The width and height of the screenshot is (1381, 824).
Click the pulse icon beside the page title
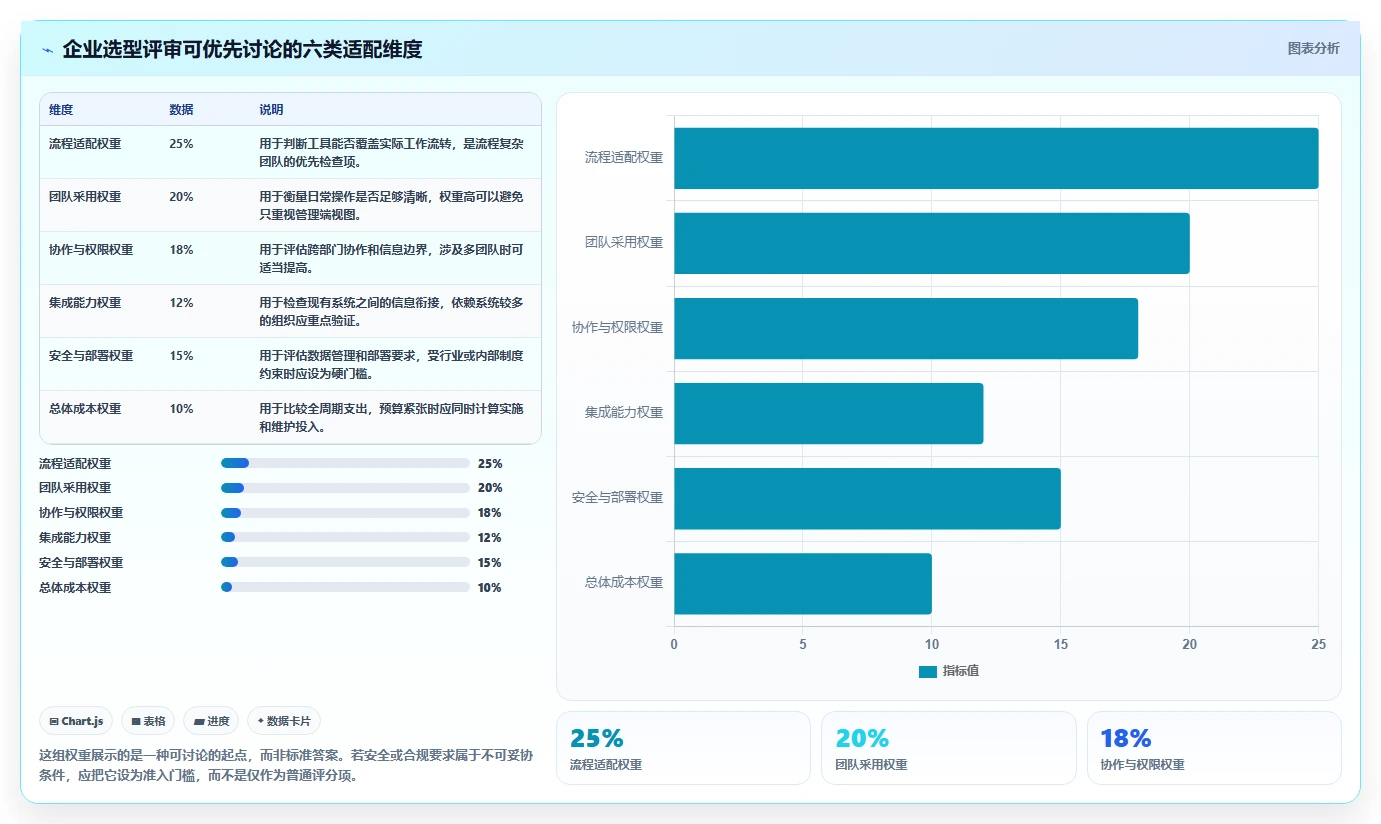[x=47, y=50]
